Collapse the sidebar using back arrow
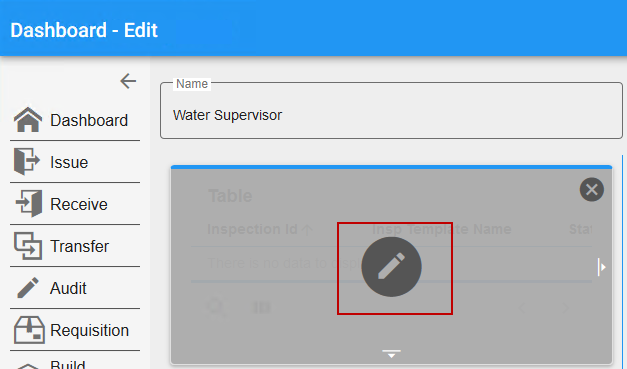 [x=128, y=81]
